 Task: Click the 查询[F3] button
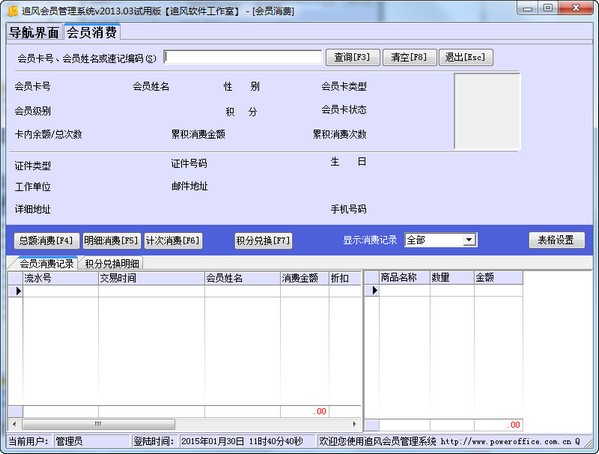pyautogui.click(x=353, y=57)
